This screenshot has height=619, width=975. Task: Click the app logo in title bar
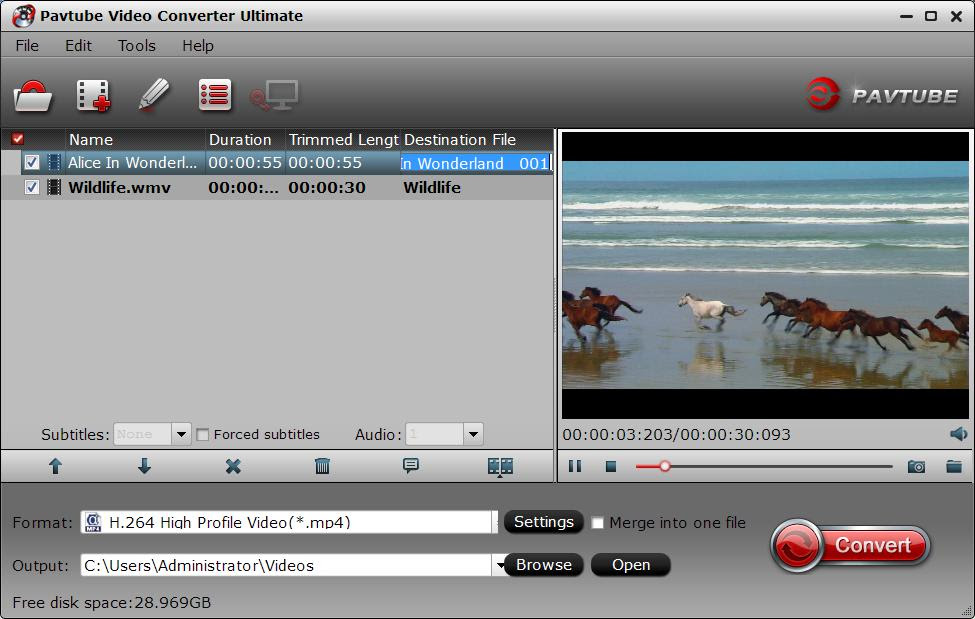point(24,16)
